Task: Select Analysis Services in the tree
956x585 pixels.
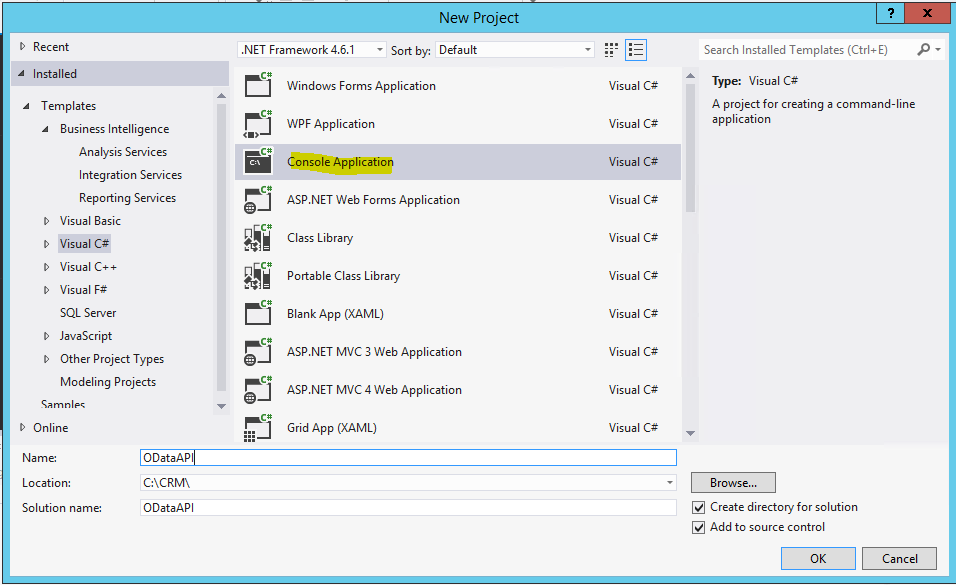Action: click(123, 152)
